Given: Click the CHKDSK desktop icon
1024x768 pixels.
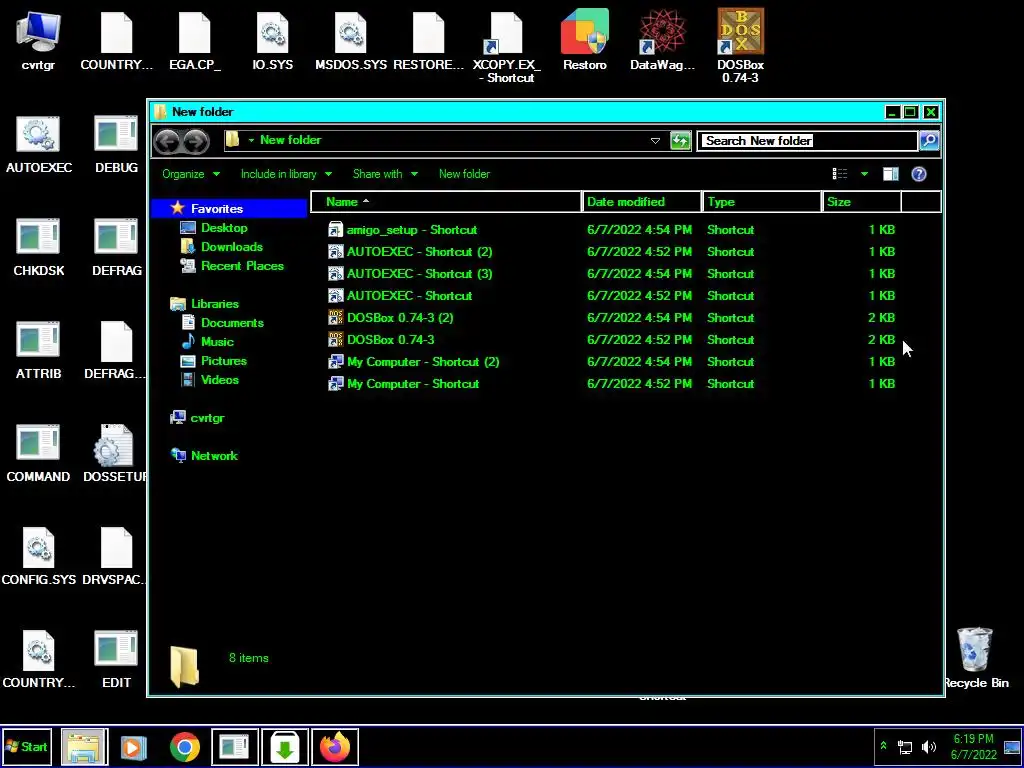Looking at the screenshot, I should pyautogui.click(x=39, y=248).
